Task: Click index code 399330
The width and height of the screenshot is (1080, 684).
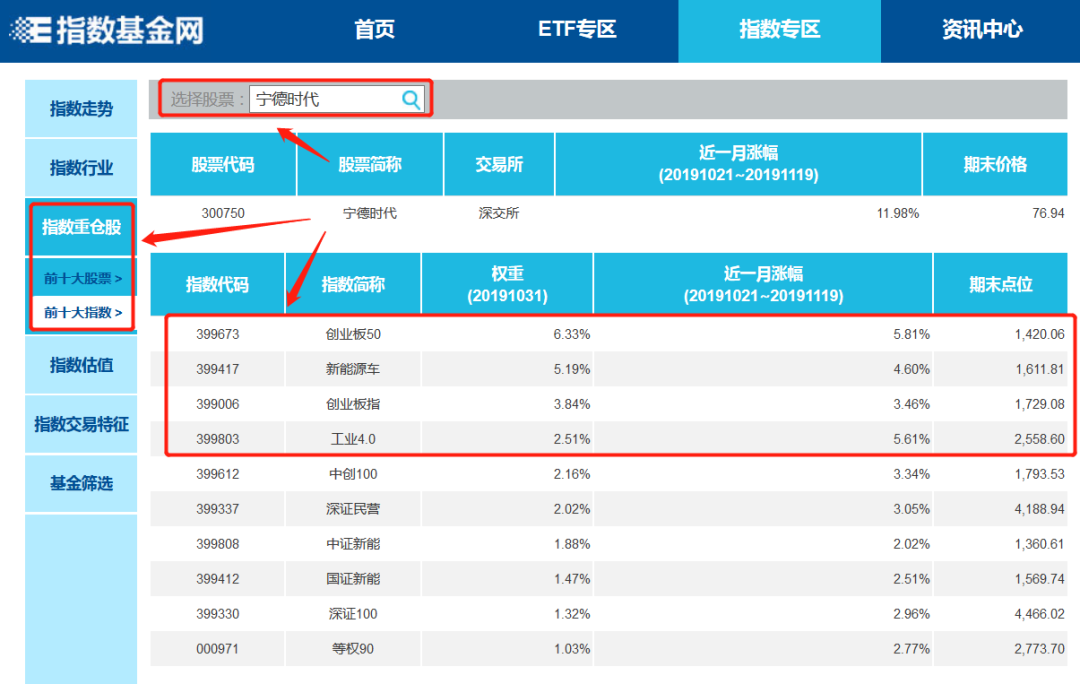Action: 218,614
